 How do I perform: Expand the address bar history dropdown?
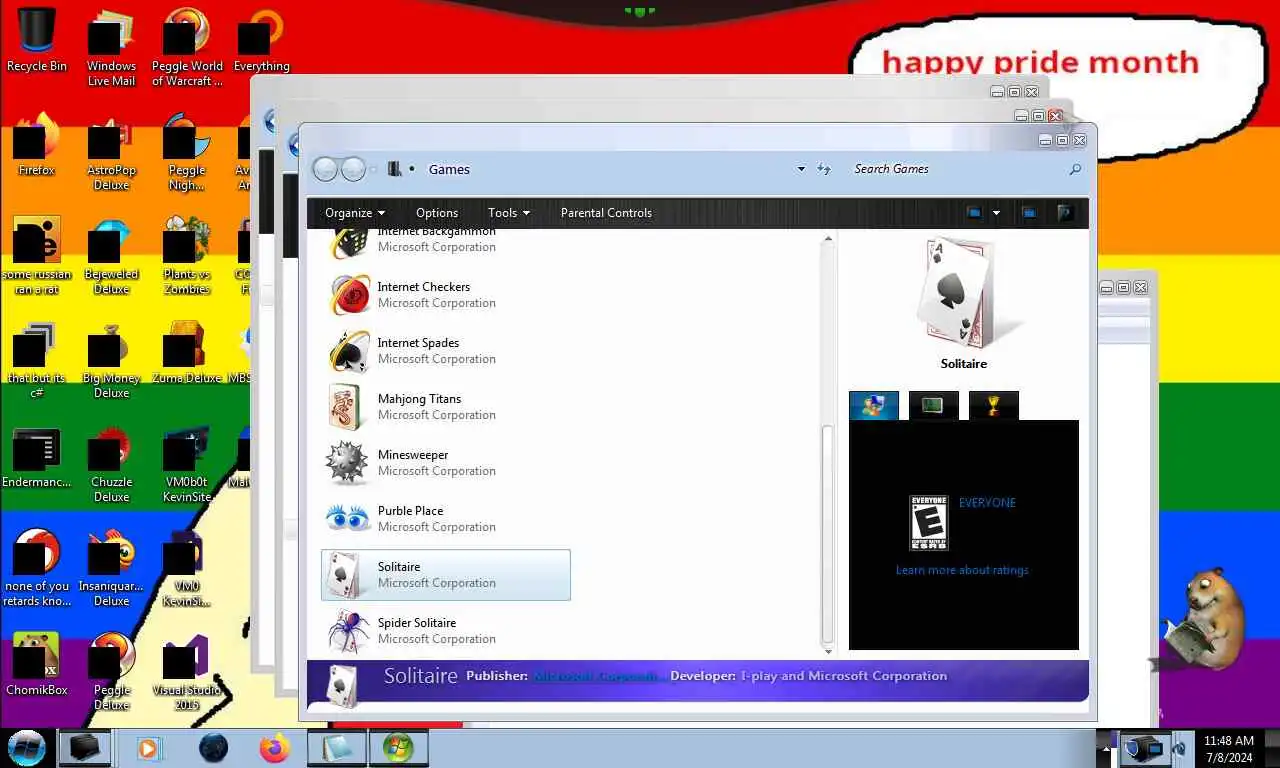pos(801,169)
